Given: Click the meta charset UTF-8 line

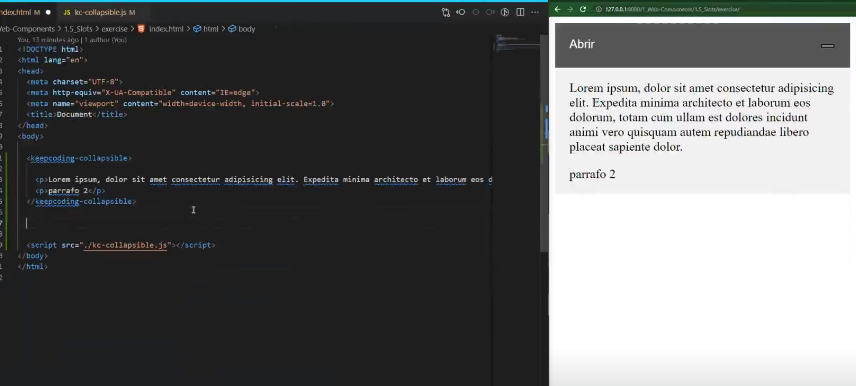Looking at the screenshot, I should [x=75, y=82].
